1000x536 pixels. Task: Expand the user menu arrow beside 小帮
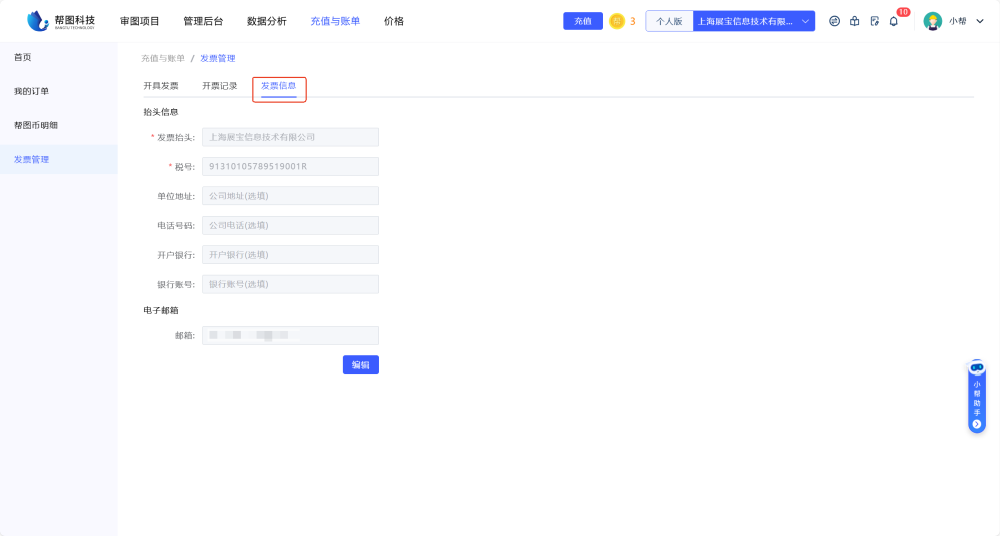coord(980,21)
